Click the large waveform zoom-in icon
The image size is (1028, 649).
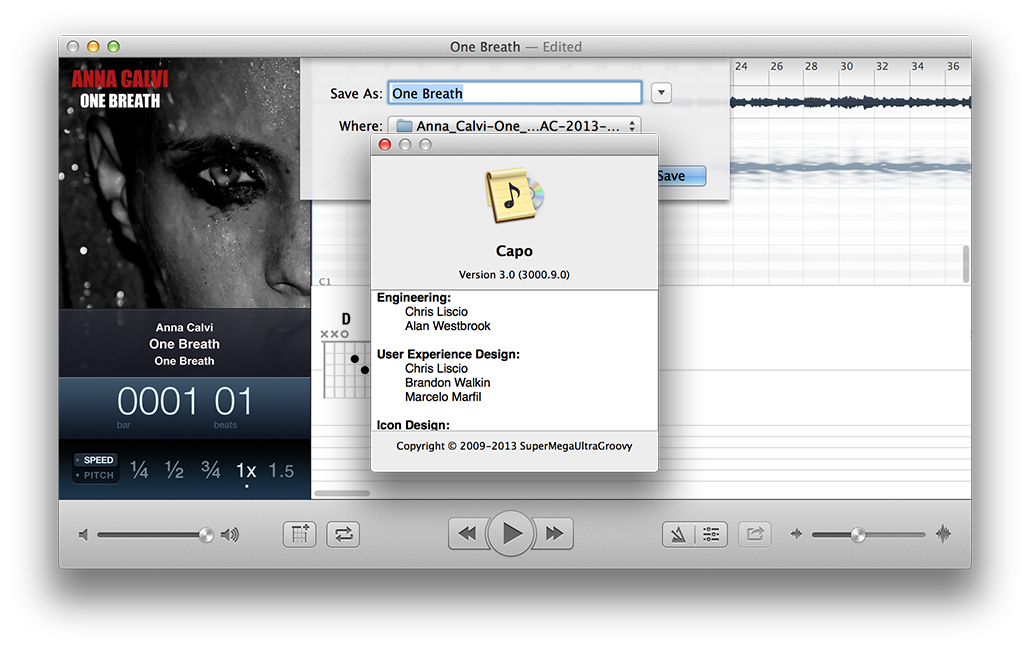point(943,534)
